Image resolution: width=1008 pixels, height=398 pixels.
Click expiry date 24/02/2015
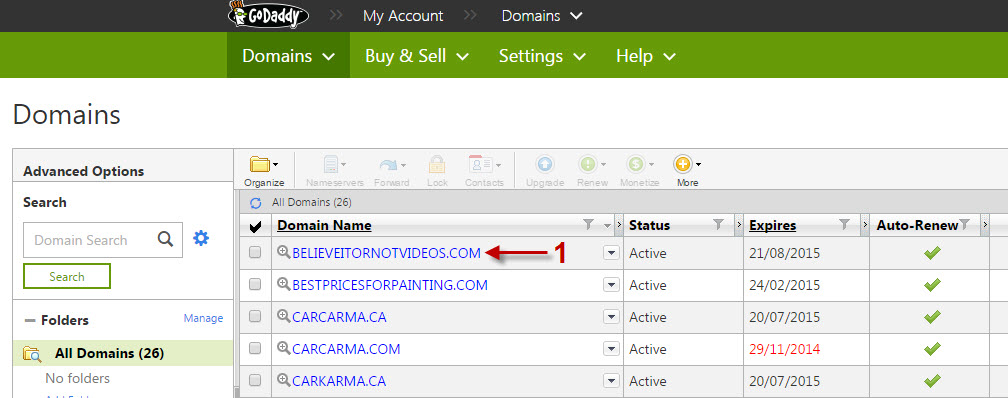click(x=784, y=285)
